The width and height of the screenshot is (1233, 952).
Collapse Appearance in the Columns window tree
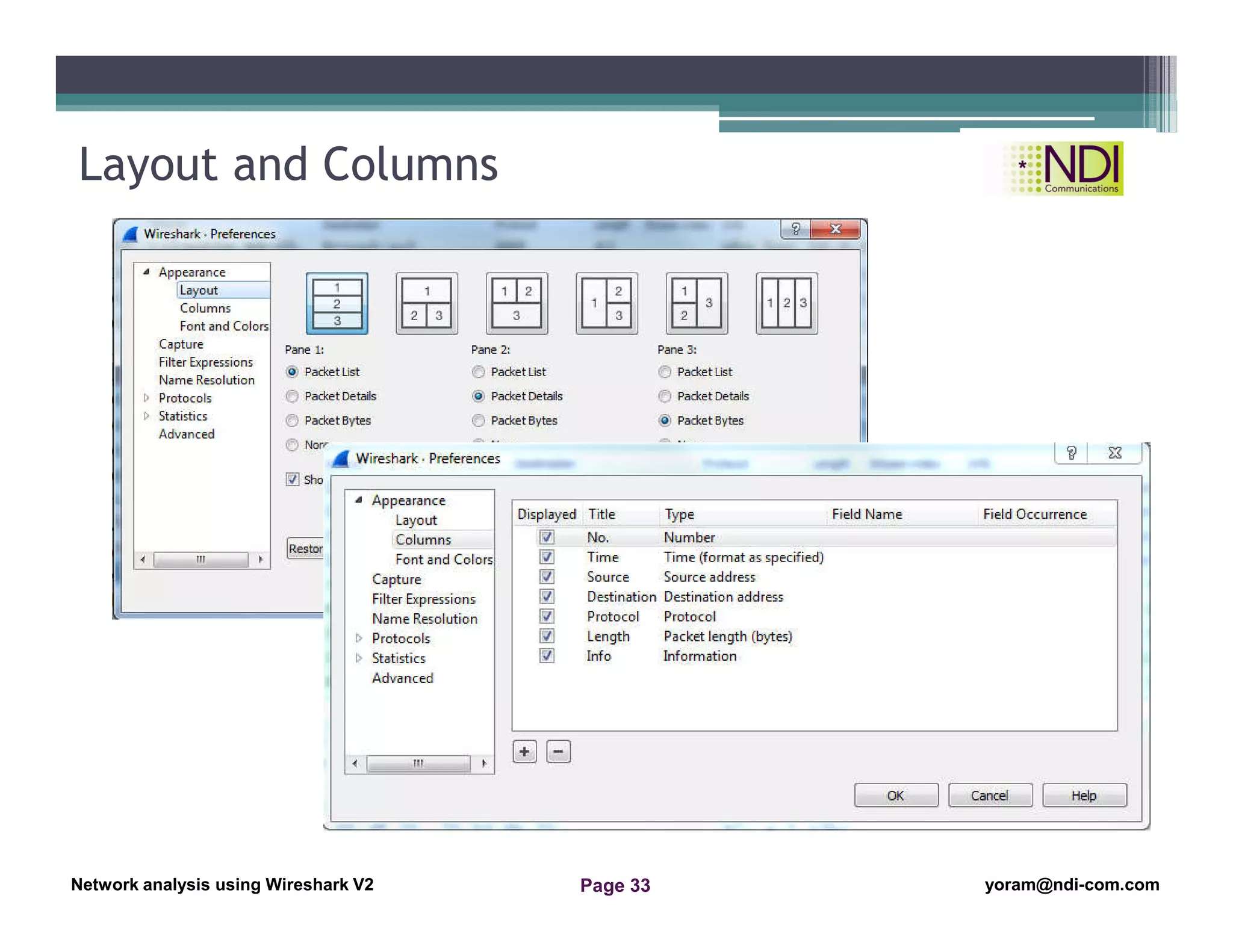pyautogui.click(x=359, y=499)
